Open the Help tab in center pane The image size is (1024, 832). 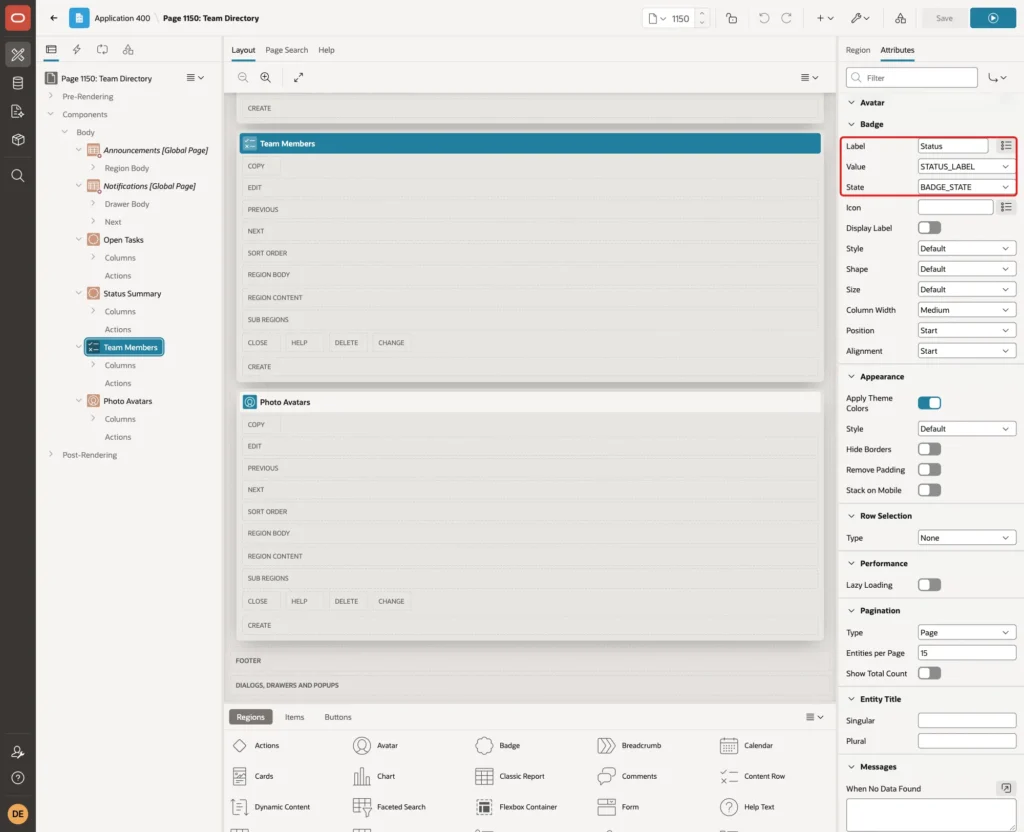click(327, 50)
